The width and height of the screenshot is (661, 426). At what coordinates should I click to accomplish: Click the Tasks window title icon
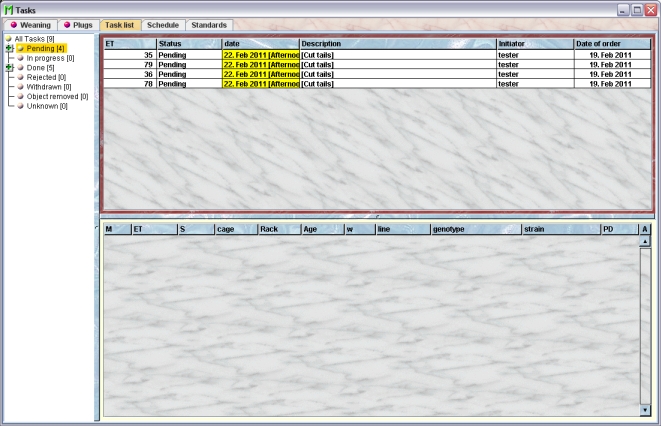point(9,8)
